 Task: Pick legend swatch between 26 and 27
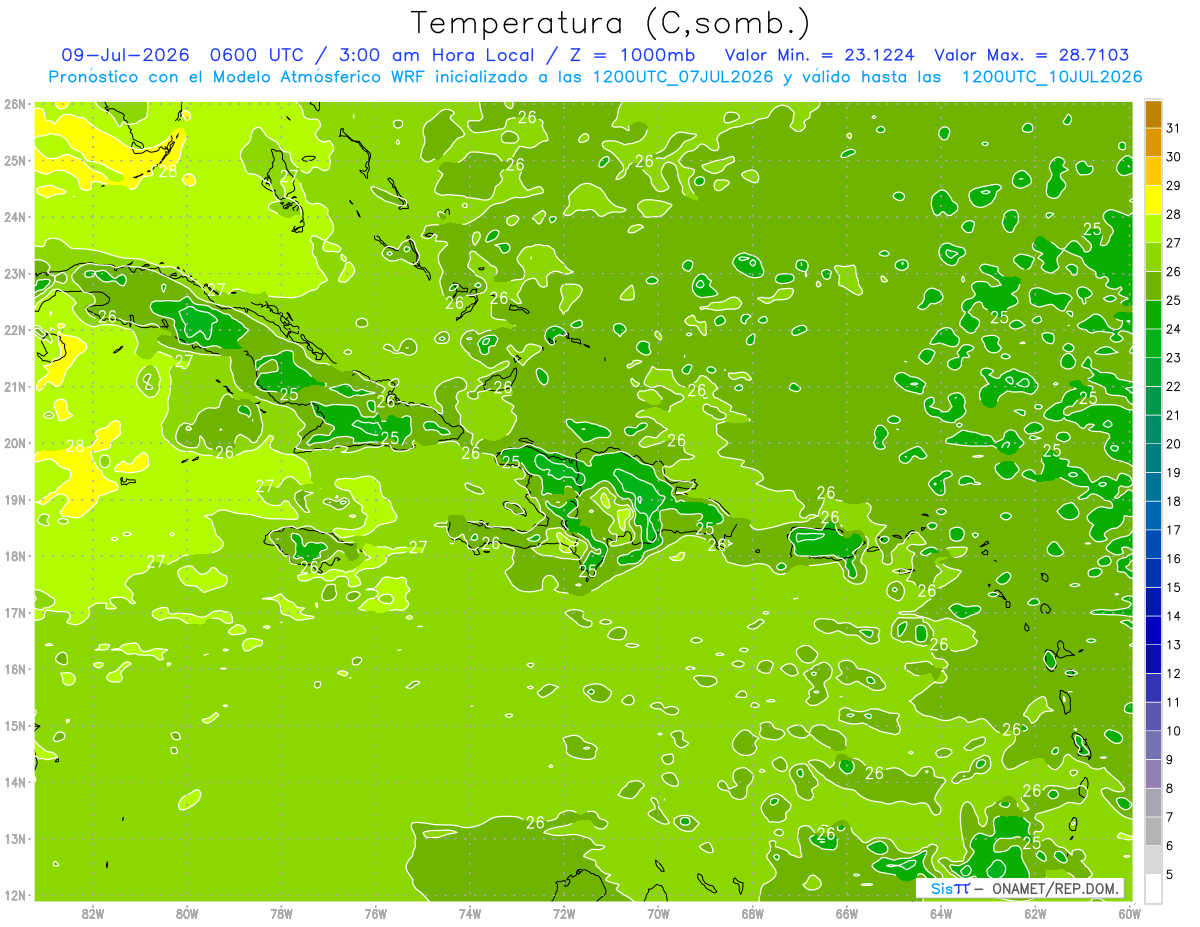point(1153,257)
